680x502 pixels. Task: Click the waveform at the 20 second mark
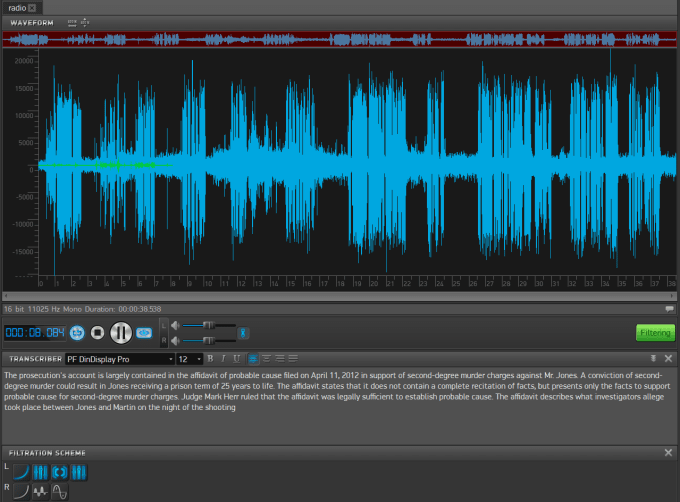click(x=370, y=163)
